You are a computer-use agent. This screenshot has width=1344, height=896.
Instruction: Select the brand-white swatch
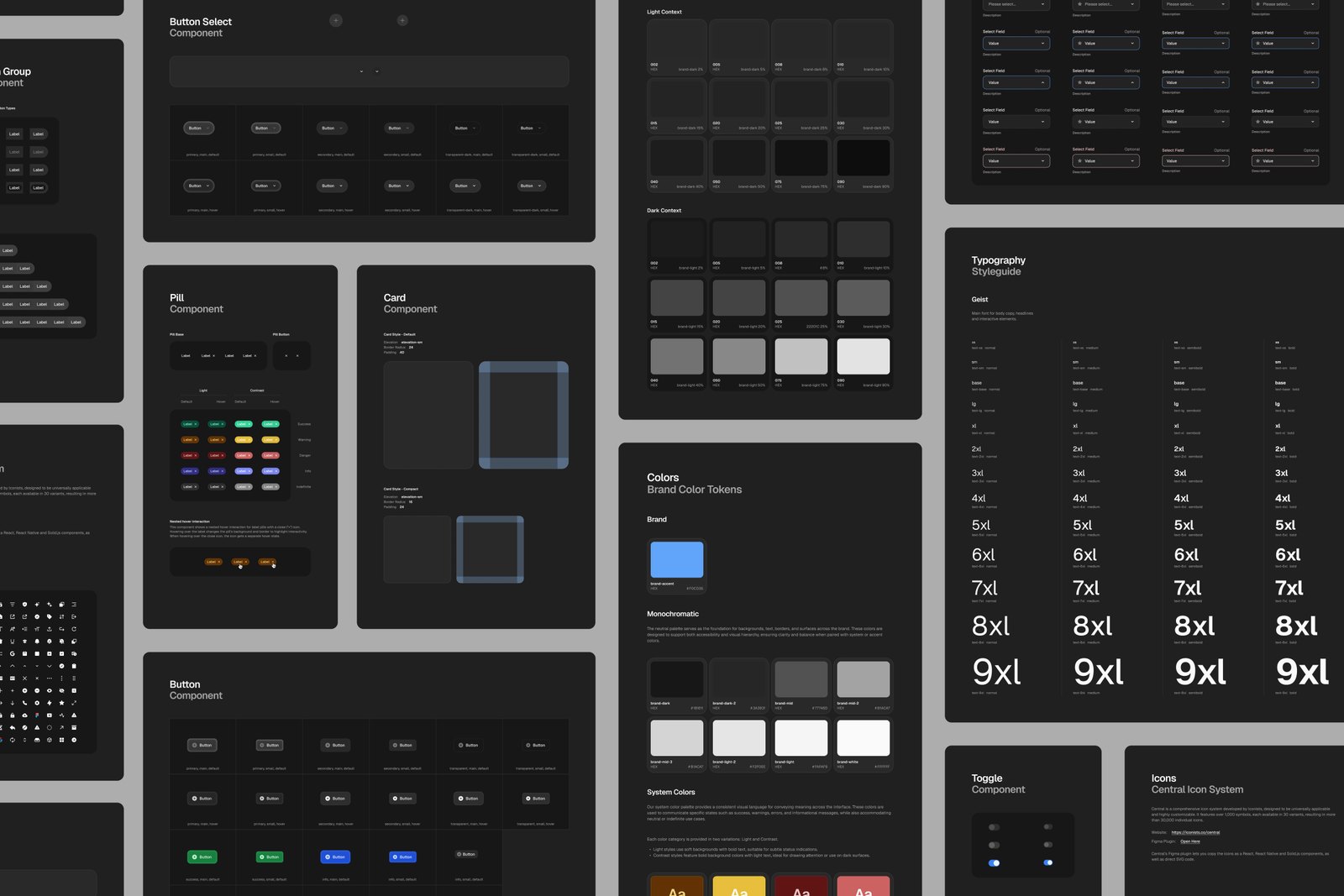click(864, 739)
